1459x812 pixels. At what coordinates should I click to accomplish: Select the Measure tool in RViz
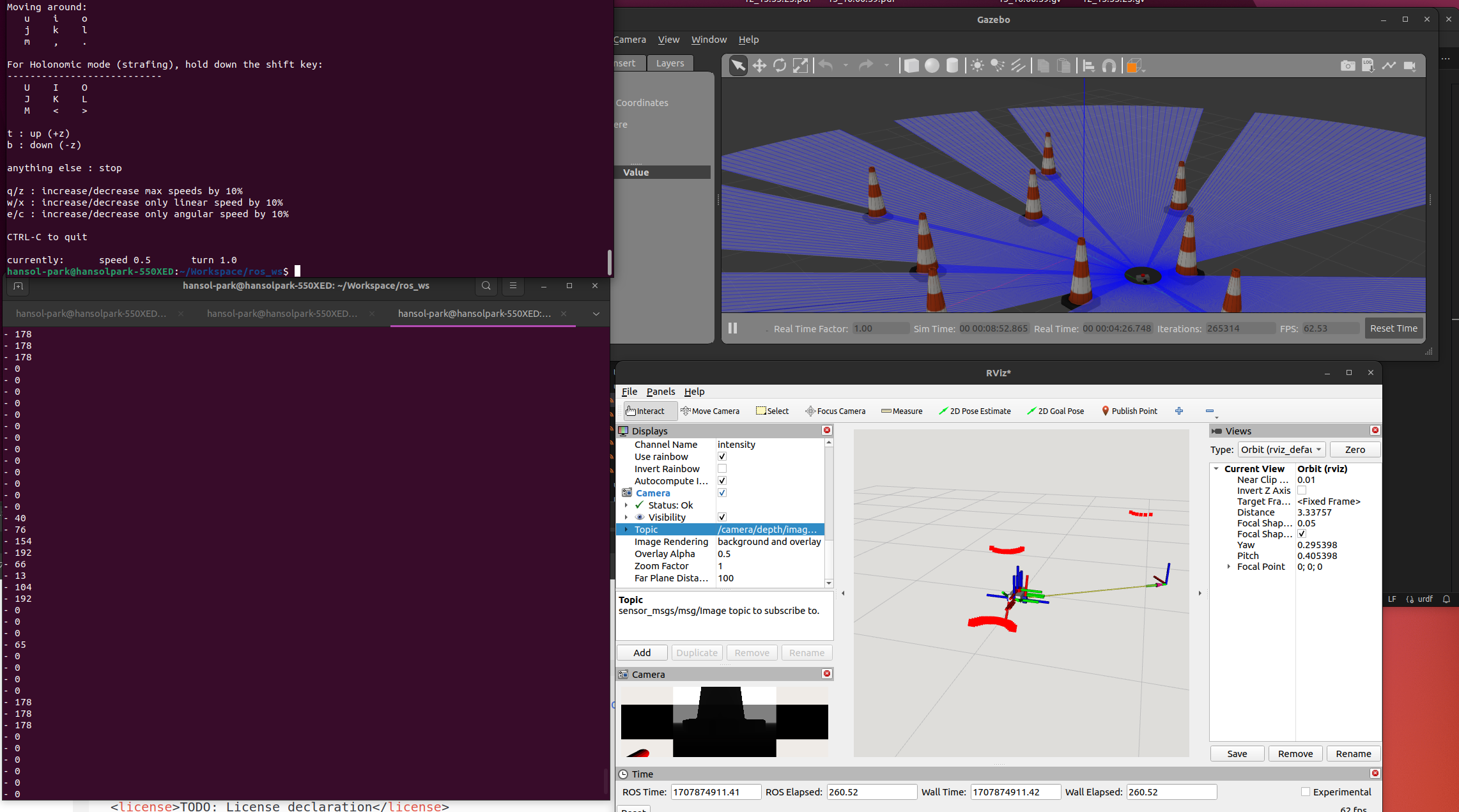pyautogui.click(x=902, y=411)
